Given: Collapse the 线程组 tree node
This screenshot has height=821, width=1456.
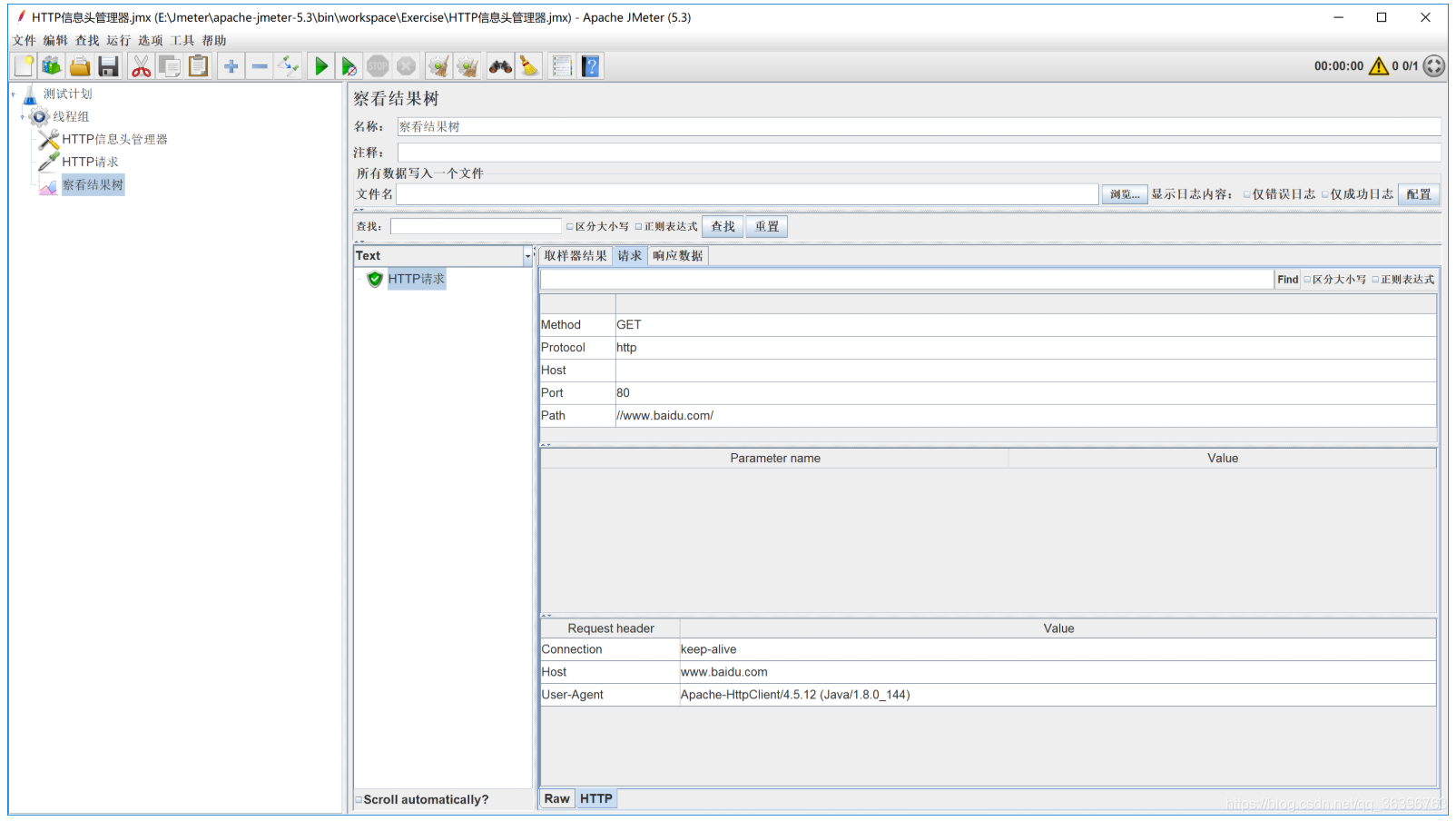Looking at the screenshot, I should coord(23,117).
